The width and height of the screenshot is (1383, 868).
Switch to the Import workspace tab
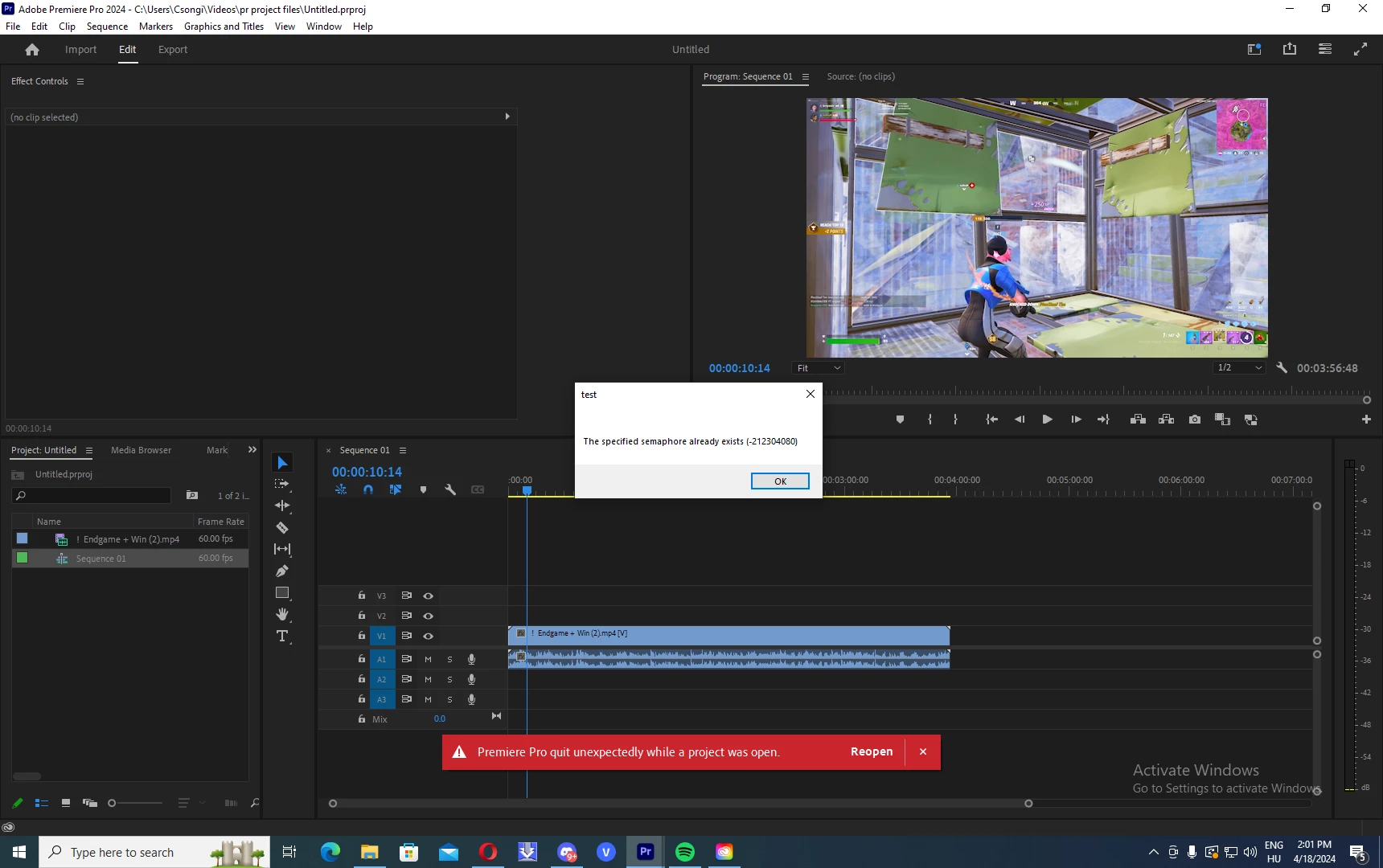[80, 50]
